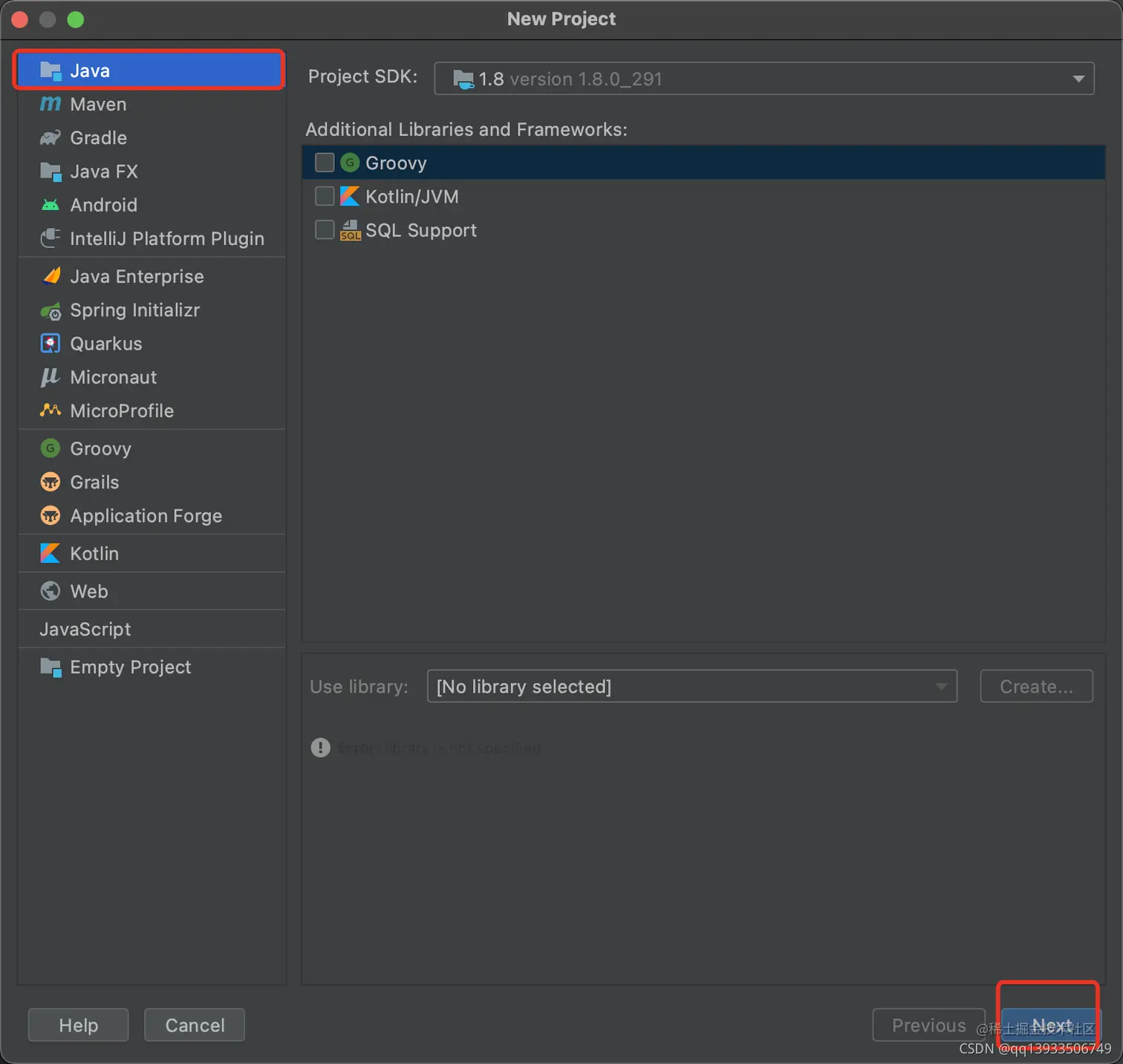Click the Cancel button

pos(195,1025)
